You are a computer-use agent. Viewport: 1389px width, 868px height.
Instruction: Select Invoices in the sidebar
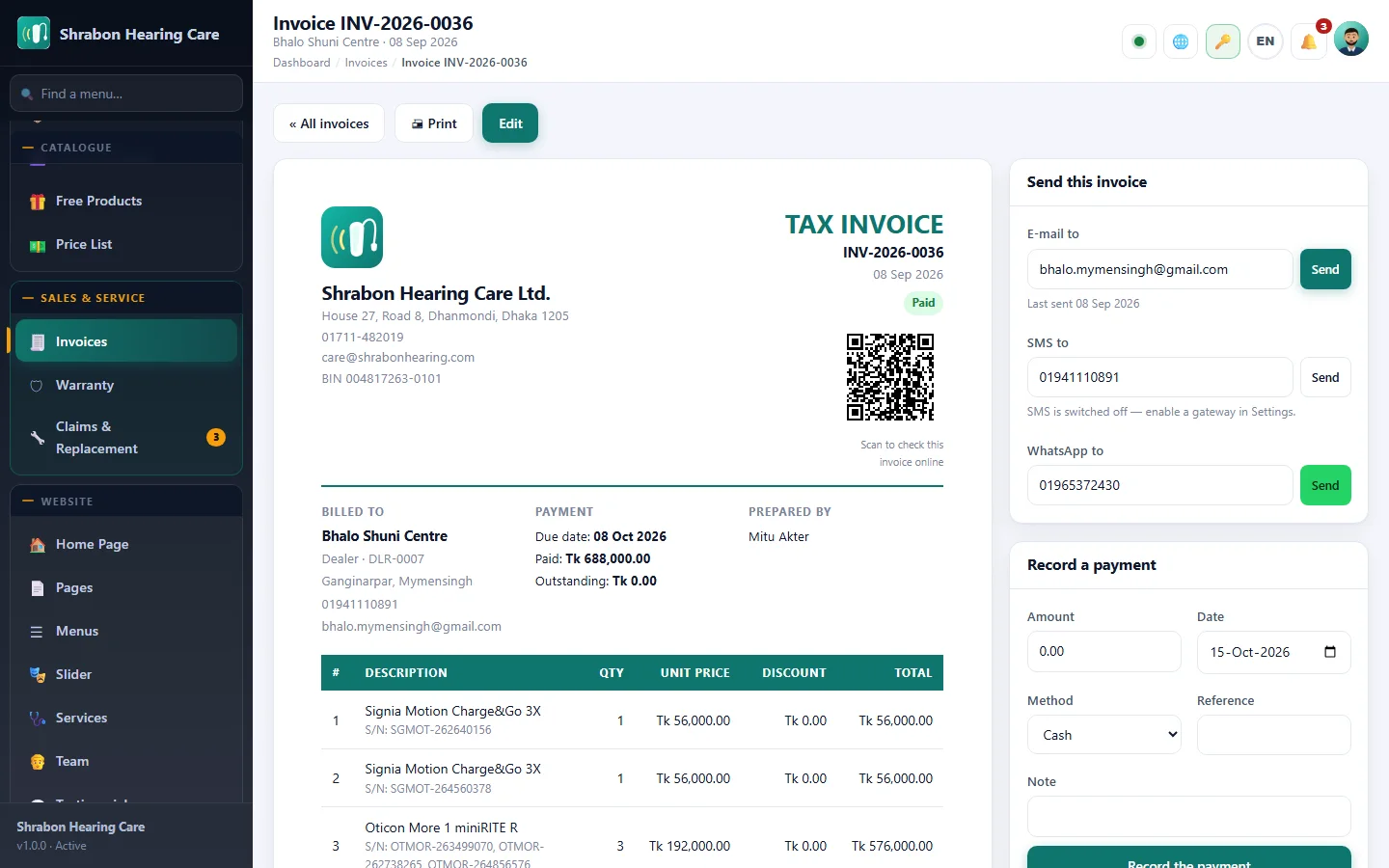(126, 341)
